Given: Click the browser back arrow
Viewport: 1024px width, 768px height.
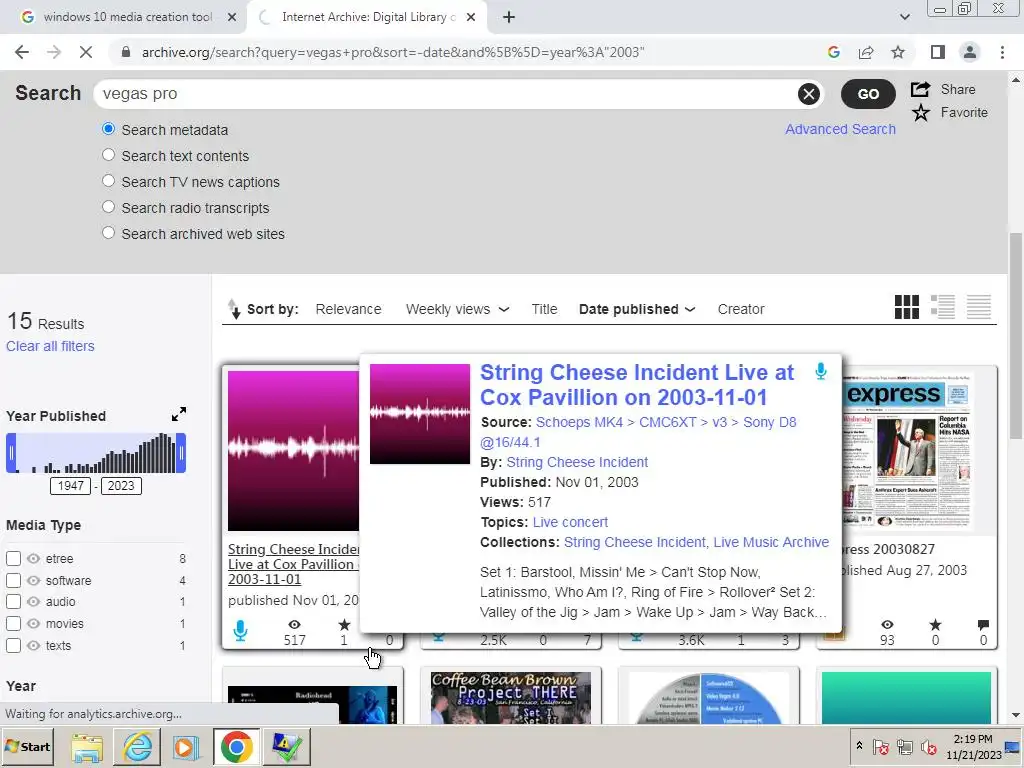Looking at the screenshot, I should tap(22, 52).
